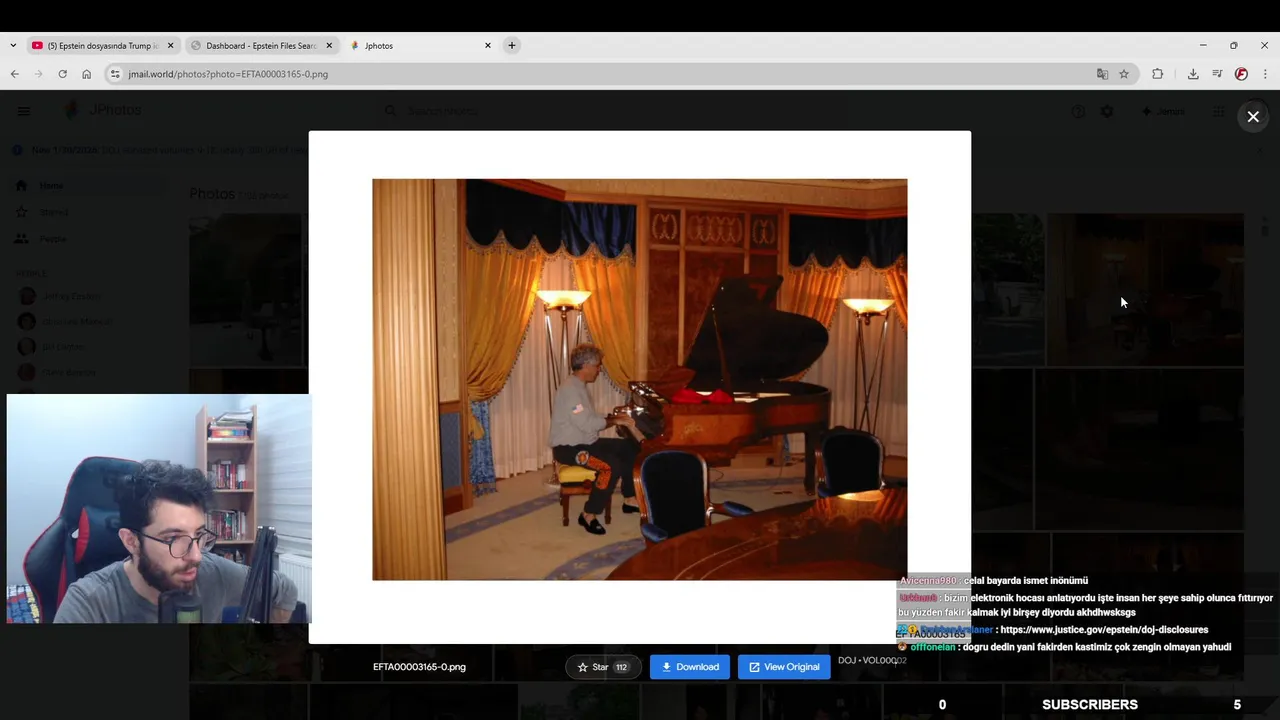Restore down the browser window

click(x=1234, y=45)
